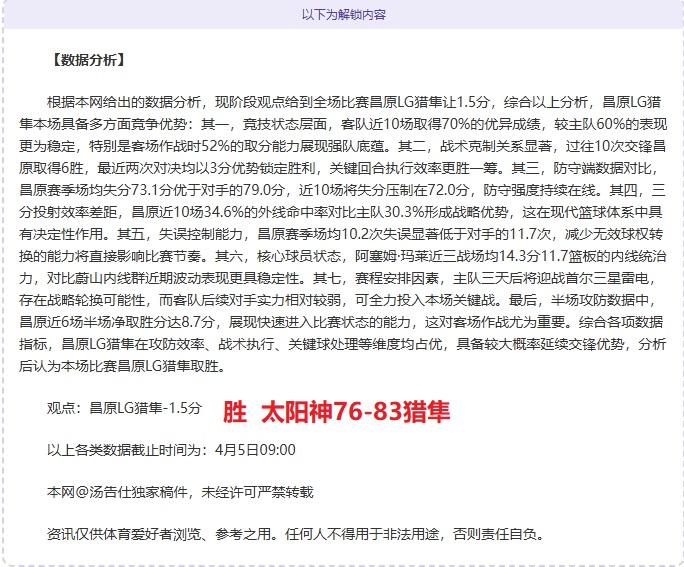Click the disclaimer line starting '资讯仅供体育爱好者'
684x567 pixels.
(296, 534)
